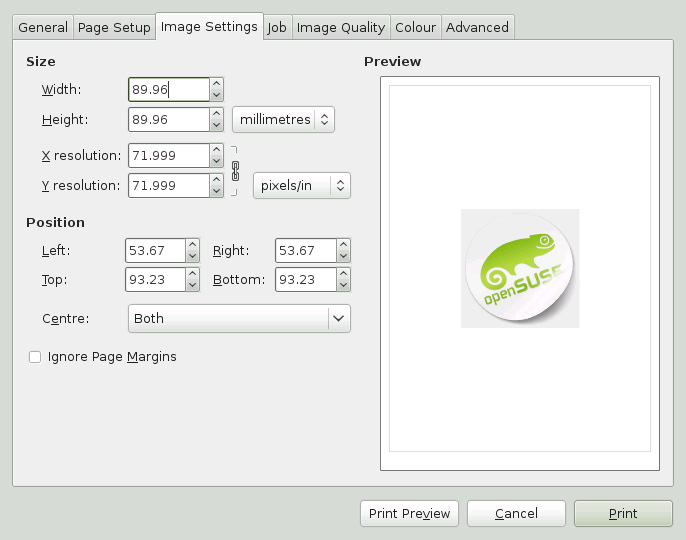This screenshot has width=686, height=540.
Task: Click the openSUSE image in preview
Action: click(519, 268)
